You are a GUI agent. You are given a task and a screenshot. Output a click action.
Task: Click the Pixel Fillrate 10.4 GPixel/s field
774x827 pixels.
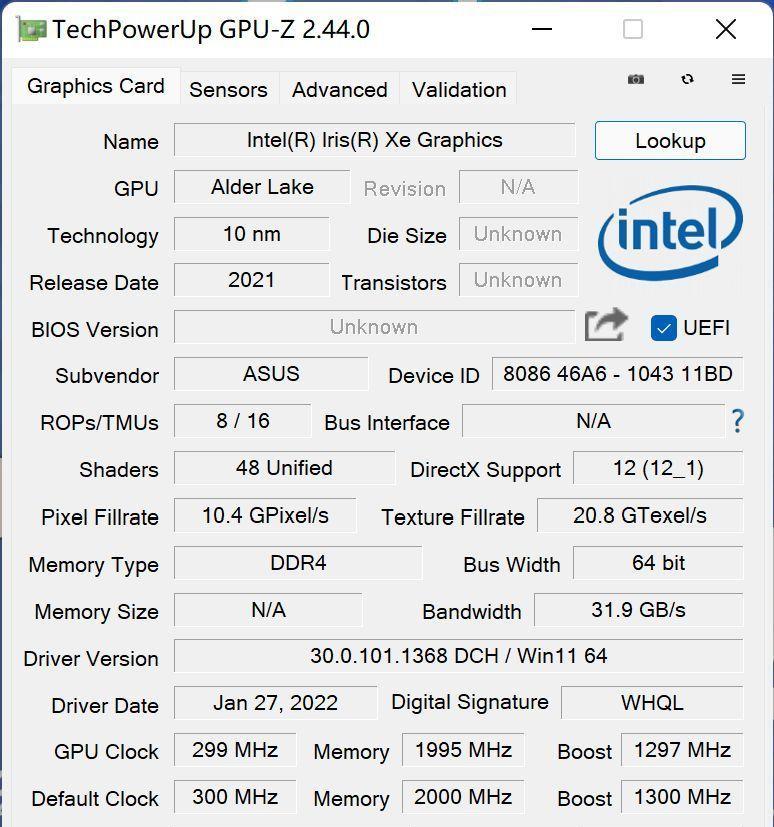[265, 515]
